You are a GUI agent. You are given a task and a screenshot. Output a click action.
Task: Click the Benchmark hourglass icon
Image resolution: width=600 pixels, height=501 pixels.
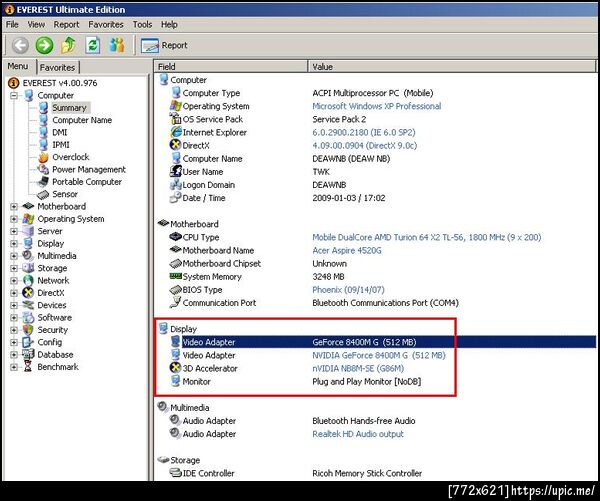(28, 367)
